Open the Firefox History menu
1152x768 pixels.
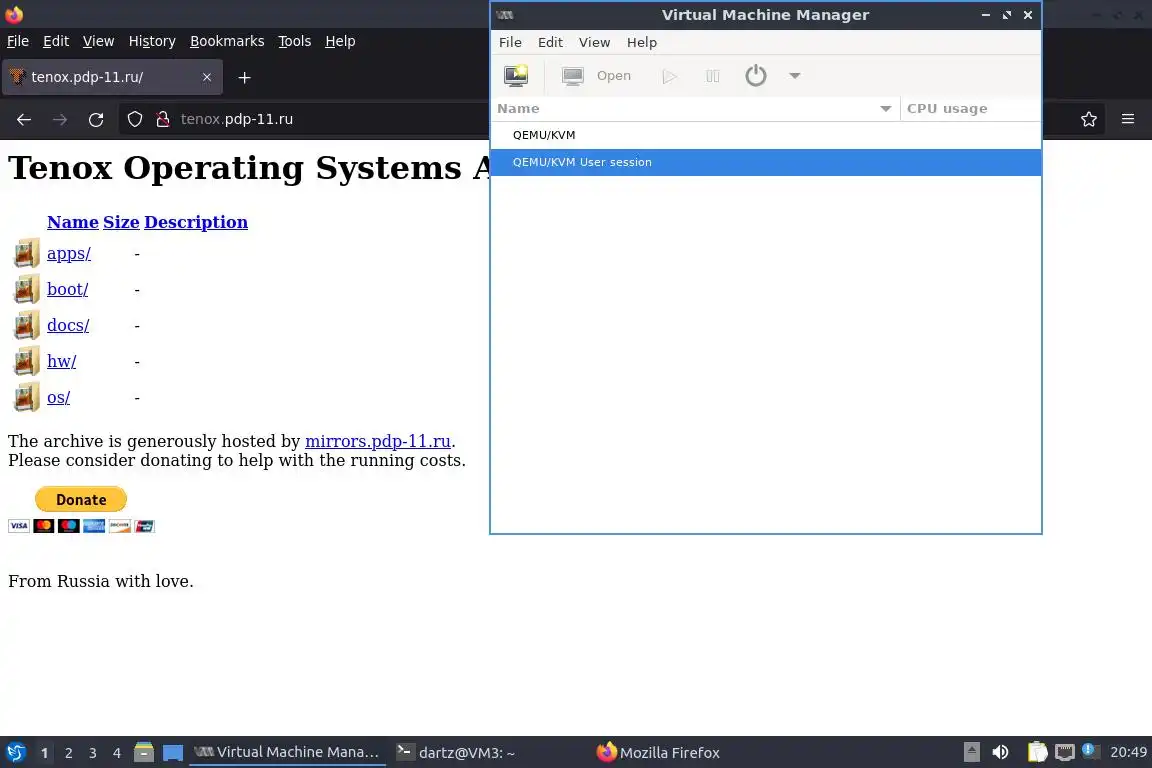152,41
